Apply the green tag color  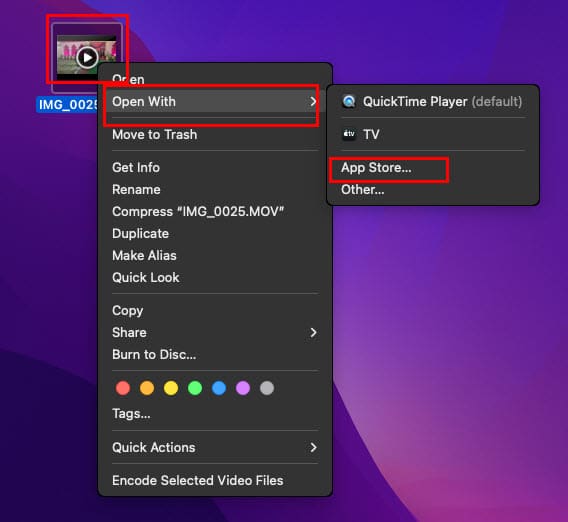[195, 388]
